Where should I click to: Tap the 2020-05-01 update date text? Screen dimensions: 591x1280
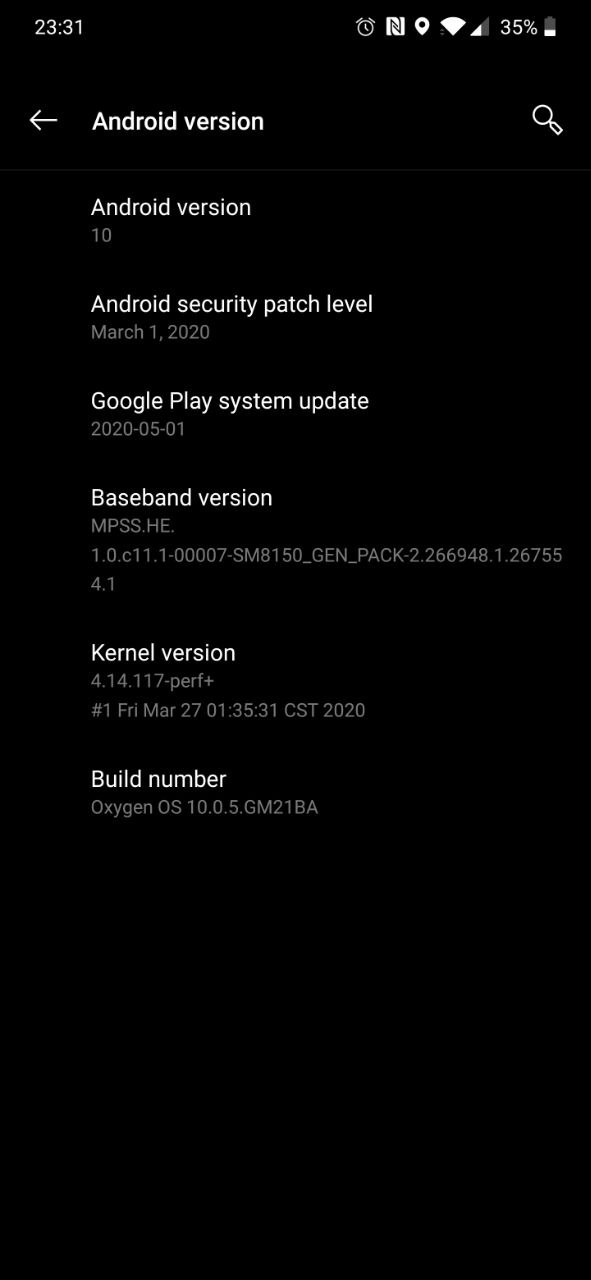point(138,429)
